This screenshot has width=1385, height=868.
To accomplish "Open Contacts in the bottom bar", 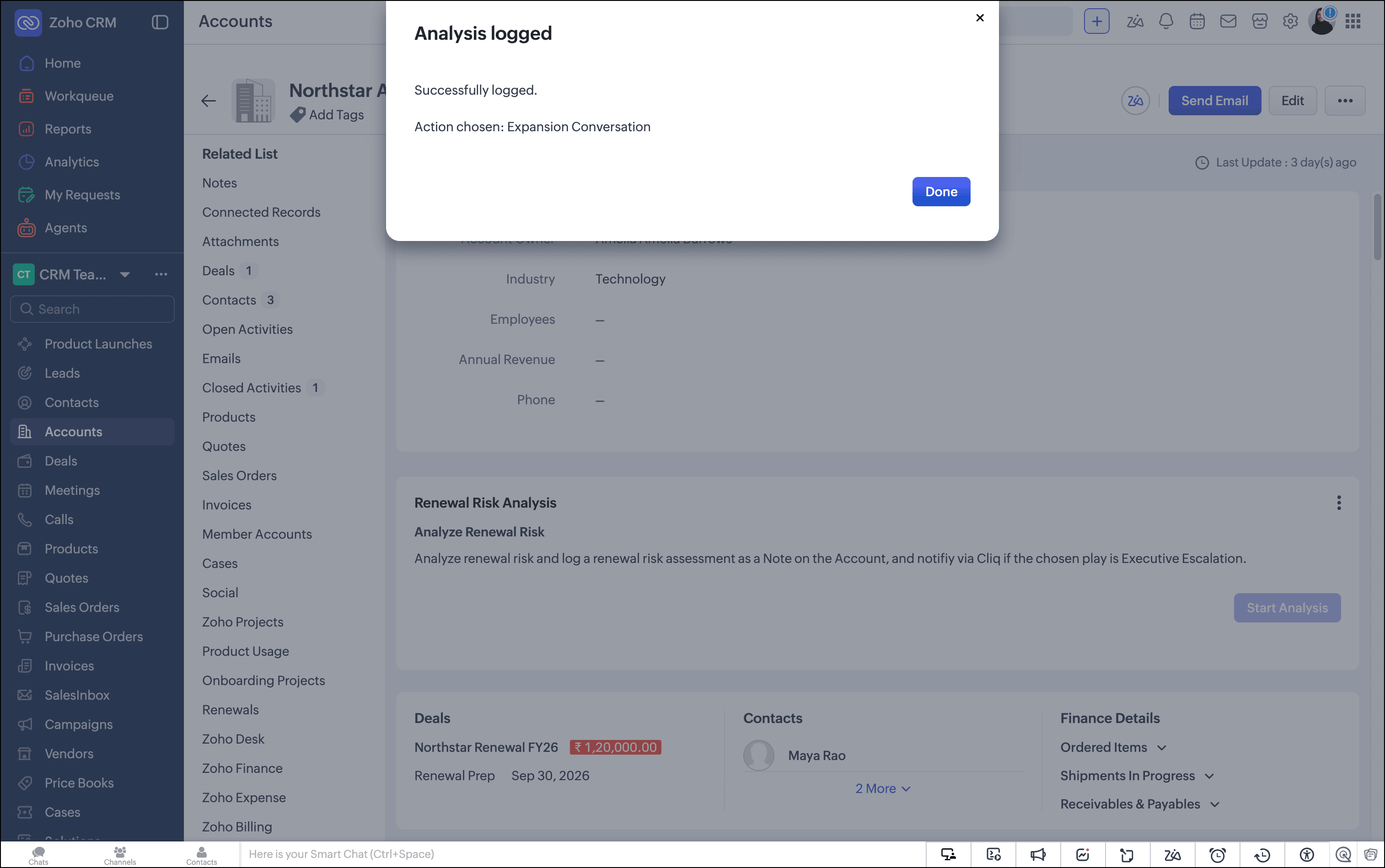I will tap(202, 855).
